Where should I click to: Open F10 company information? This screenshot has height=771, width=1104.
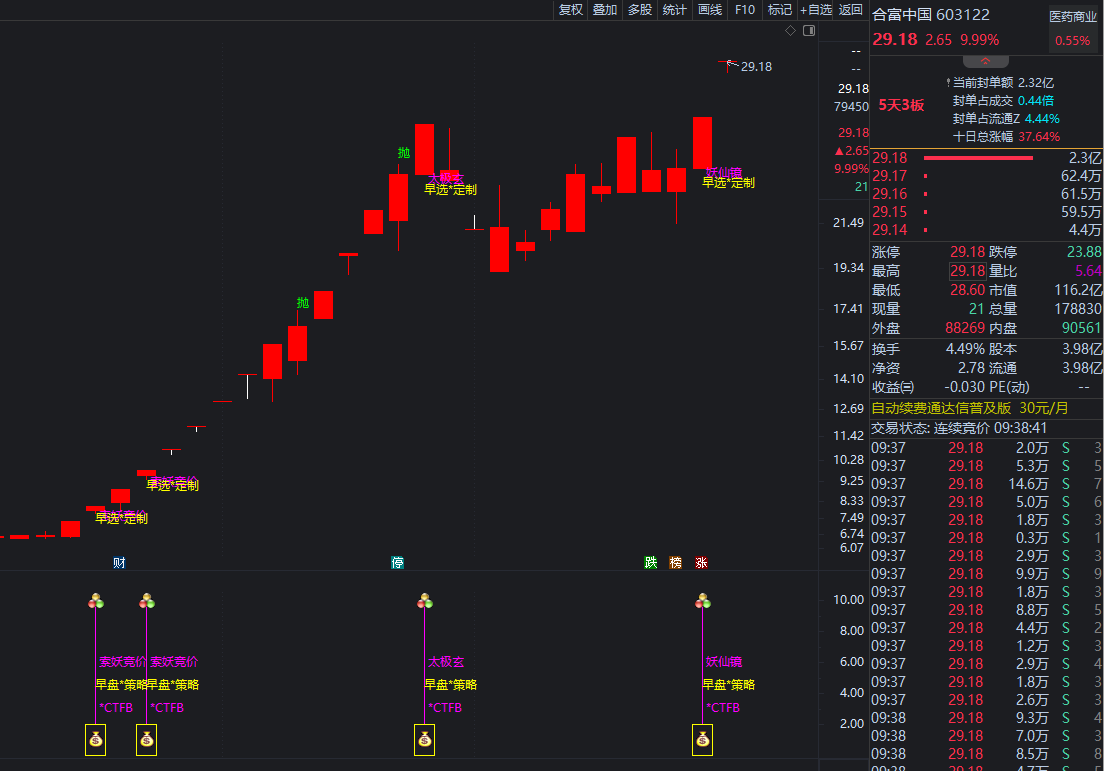(x=745, y=10)
